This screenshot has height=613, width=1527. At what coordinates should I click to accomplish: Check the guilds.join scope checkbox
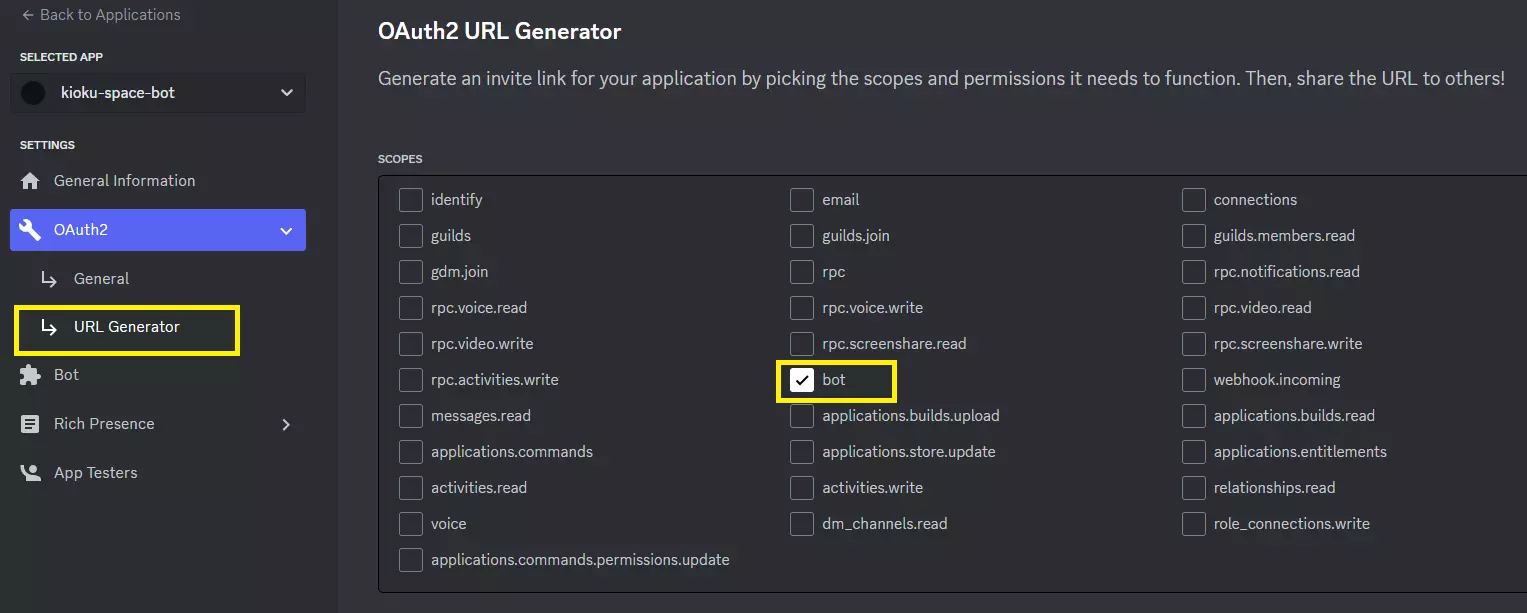(801, 236)
